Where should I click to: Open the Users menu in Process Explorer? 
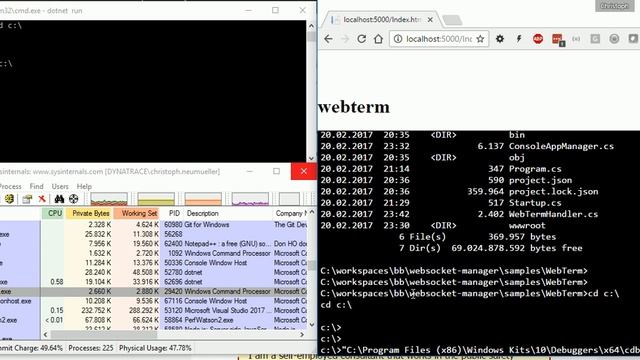60,186
